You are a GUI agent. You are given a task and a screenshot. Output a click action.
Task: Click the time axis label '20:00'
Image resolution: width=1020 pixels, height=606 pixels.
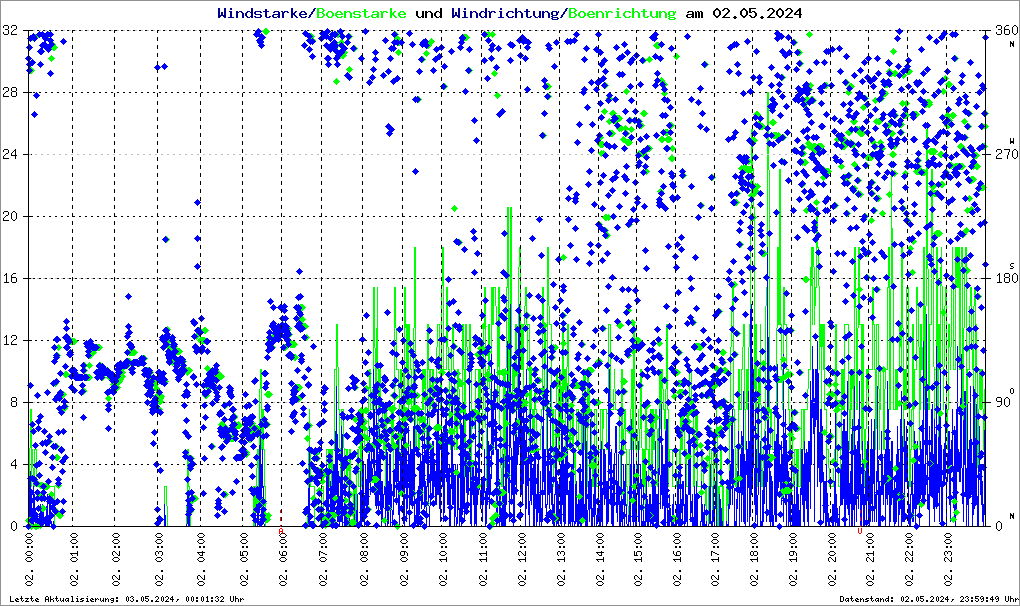click(x=833, y=548)
